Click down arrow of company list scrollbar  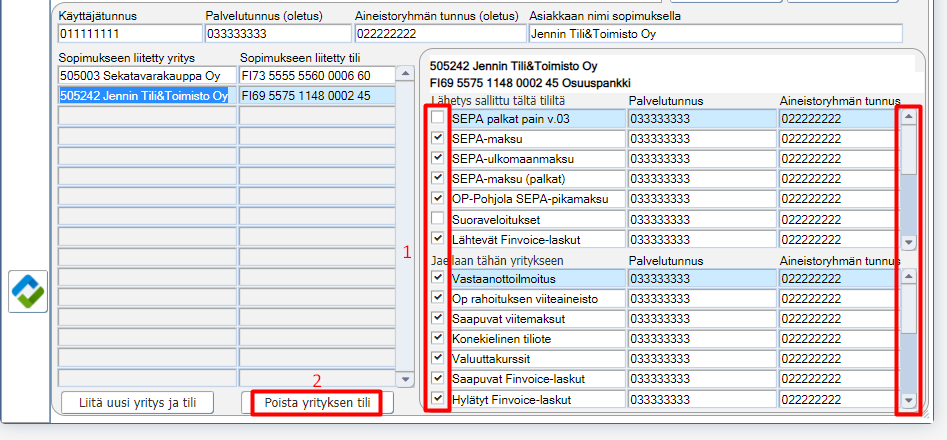405,379
